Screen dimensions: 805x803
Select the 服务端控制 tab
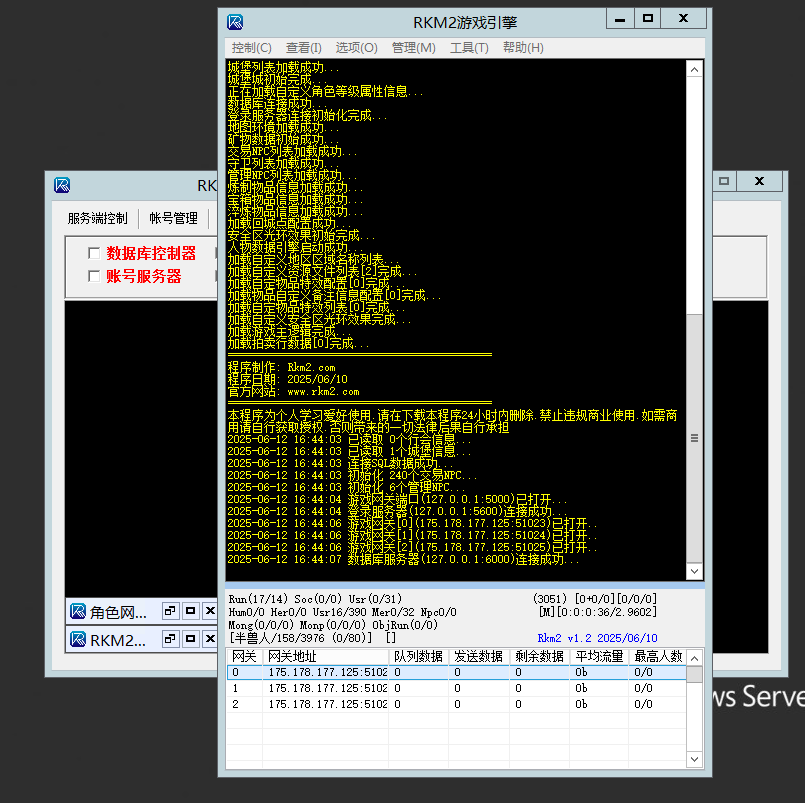click(x=97, y=218)
